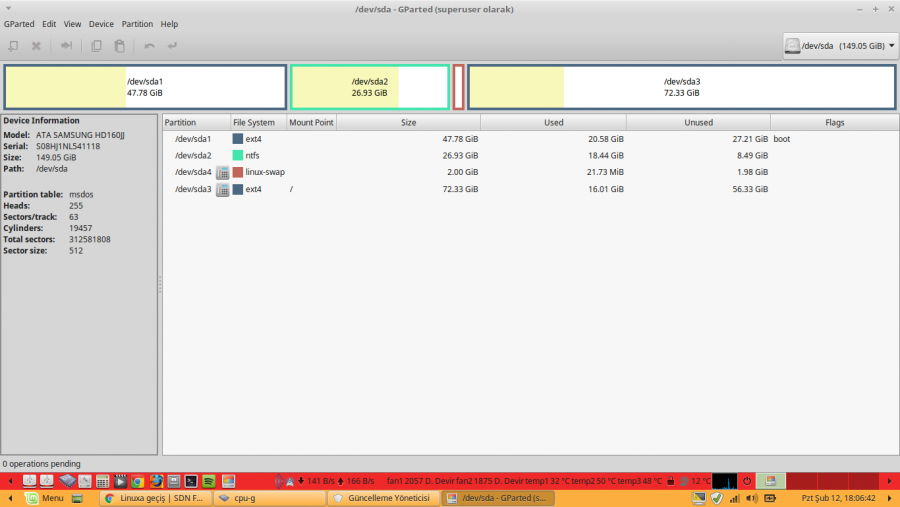Click the Unused column header

(699, 122)
